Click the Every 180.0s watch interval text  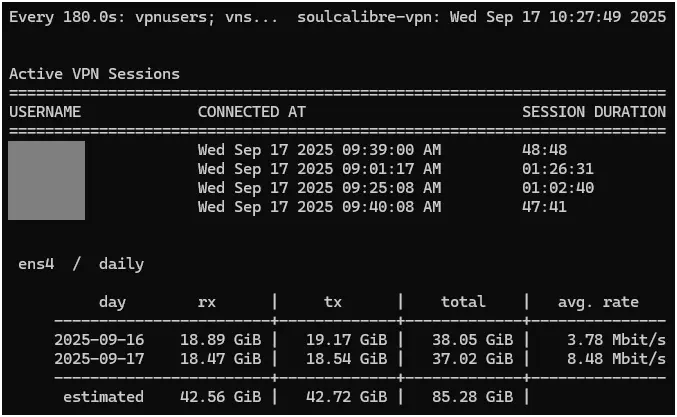tap(67, 17)
